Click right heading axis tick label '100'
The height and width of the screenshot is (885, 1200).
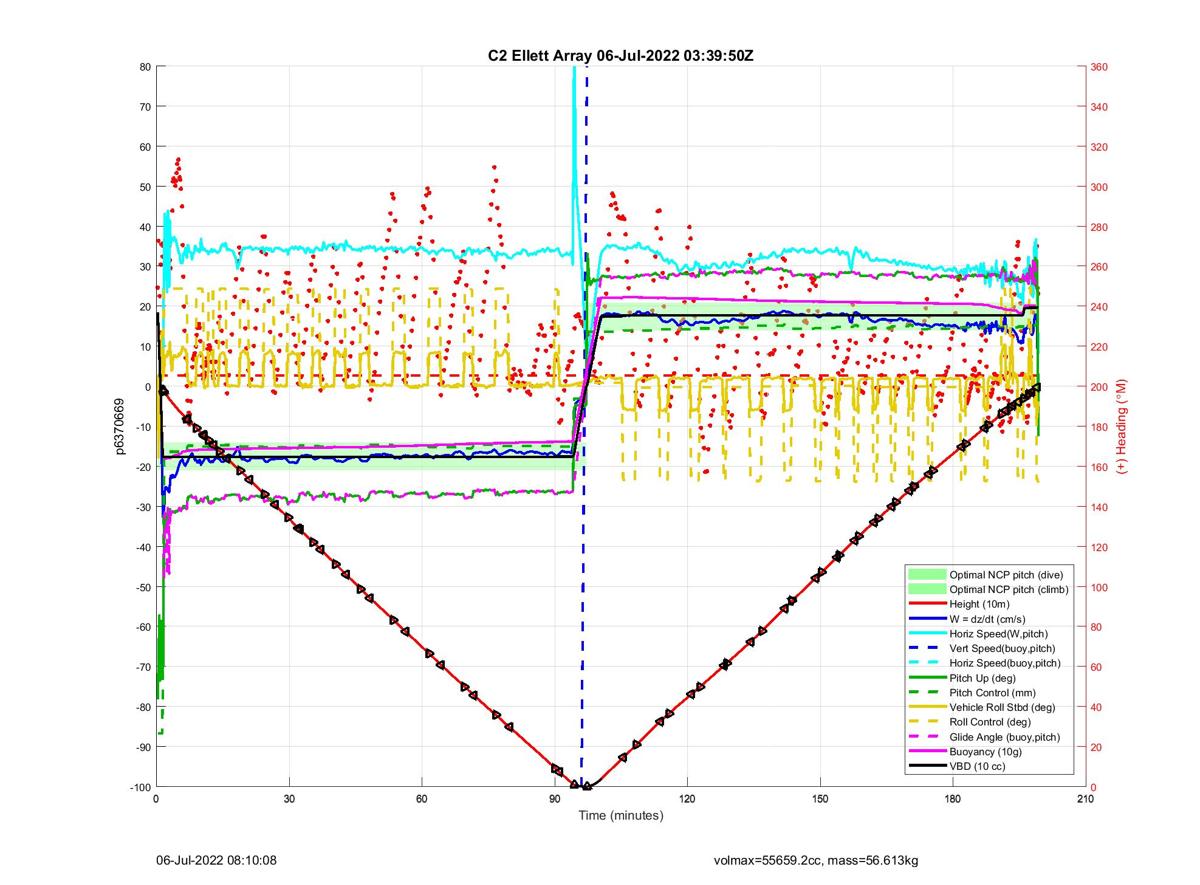pyautogui.click(x=1099, y=587)
